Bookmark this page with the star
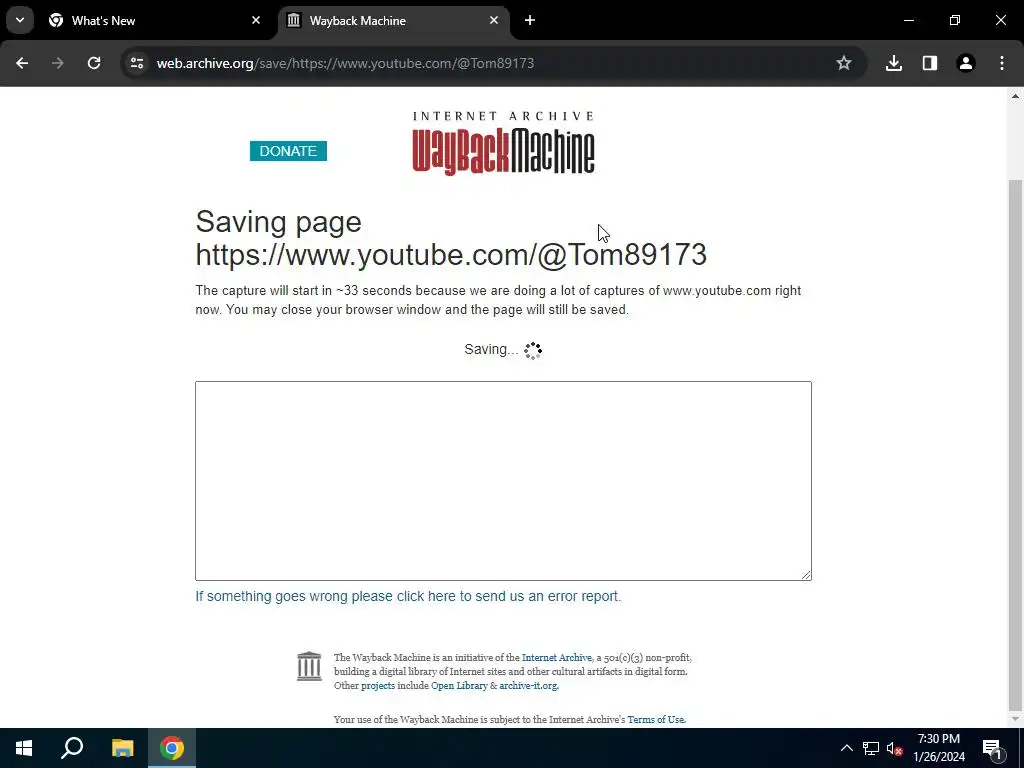Image resolution: width=1024 pixels, height=768 pixels. (x=844, y=63)
